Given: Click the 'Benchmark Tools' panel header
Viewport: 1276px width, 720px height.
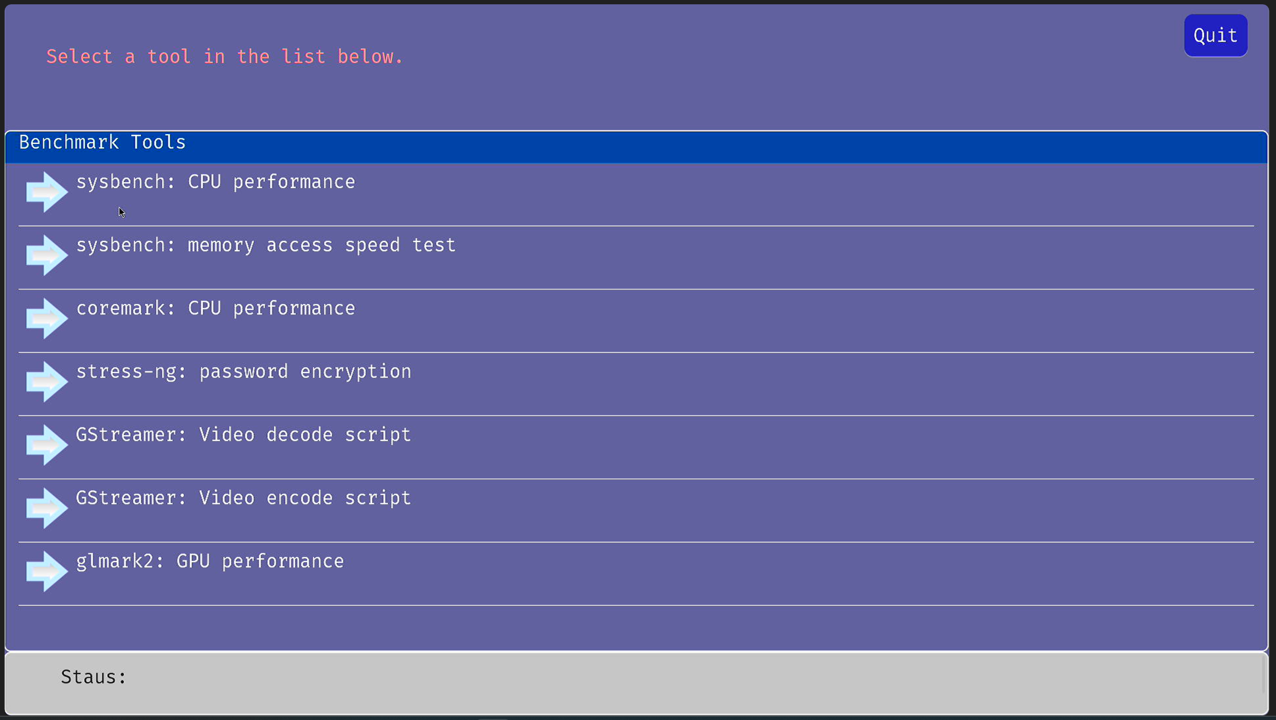Looking at the screenshot, I should point(102,143).
